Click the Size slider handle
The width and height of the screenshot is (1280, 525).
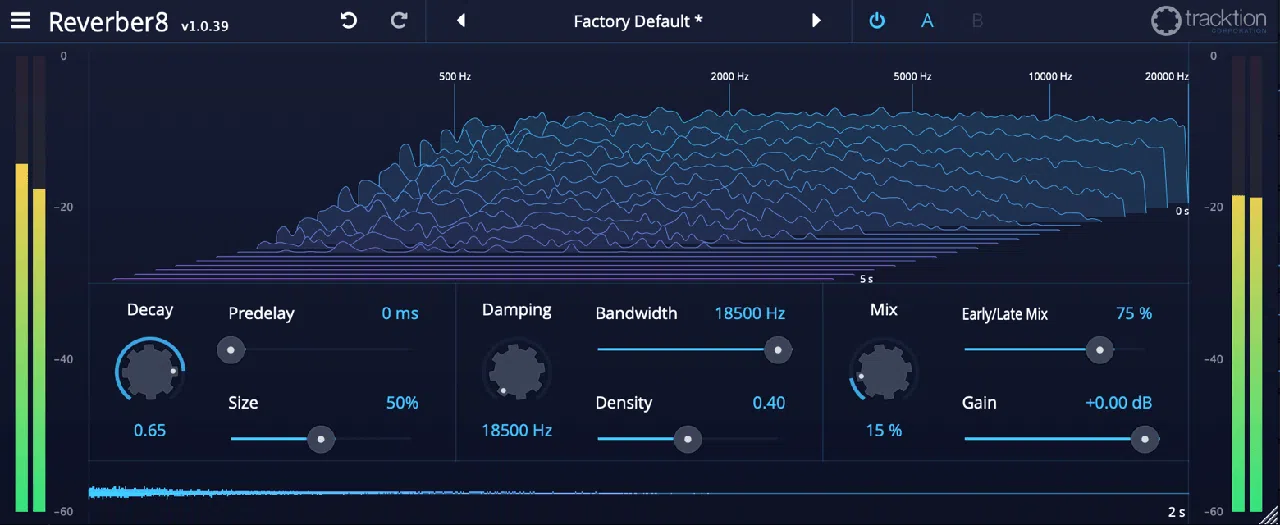(320, 439)
